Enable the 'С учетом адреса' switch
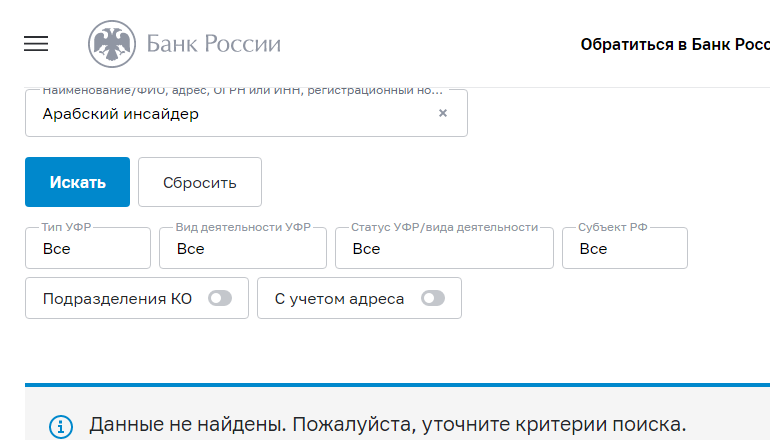770x440 pixels. (x=433, y=298)
